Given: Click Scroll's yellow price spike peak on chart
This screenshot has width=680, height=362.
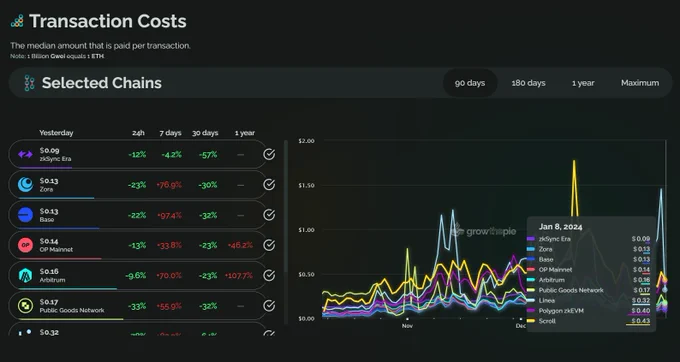Looking at the screenshot, I should coord(574,161).
